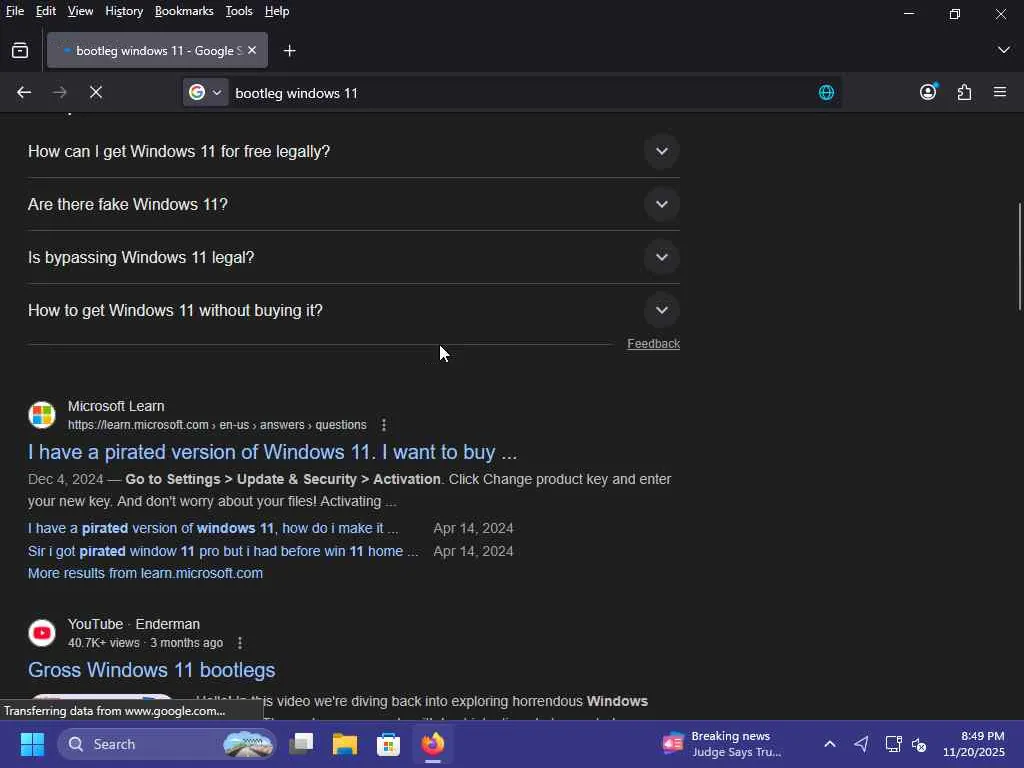Open 'Sir i got pirated window 11 pro' sublink
1024x768 pixels.
click(223, 551)
